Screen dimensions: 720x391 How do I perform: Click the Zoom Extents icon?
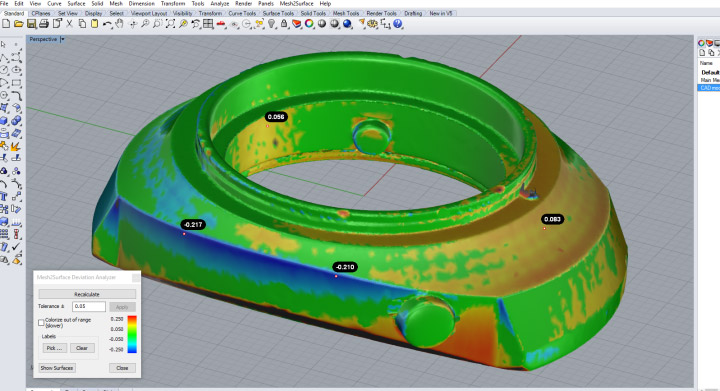click(x=170, y=24)
